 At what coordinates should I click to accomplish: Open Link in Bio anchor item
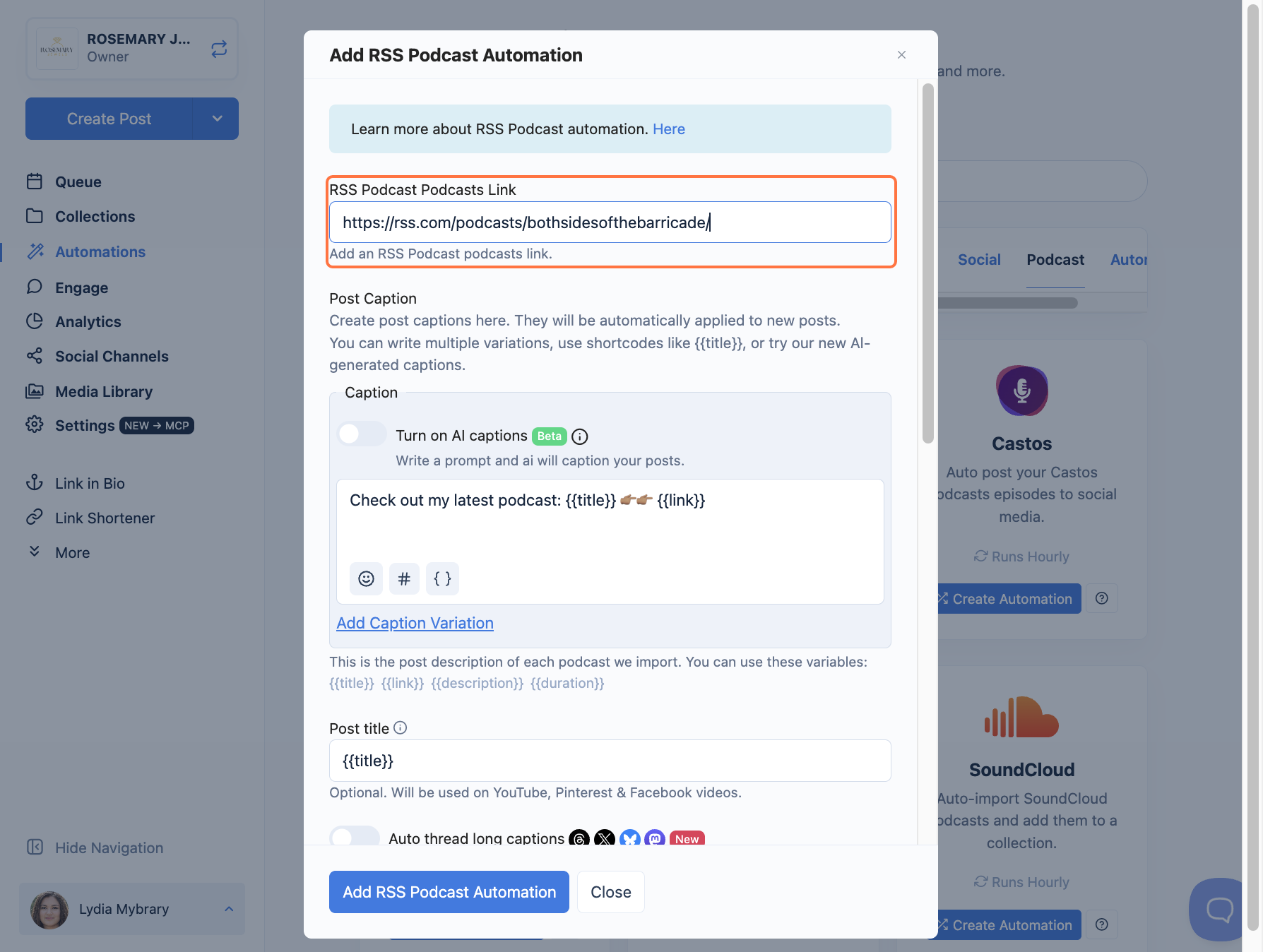pos(90,483)
